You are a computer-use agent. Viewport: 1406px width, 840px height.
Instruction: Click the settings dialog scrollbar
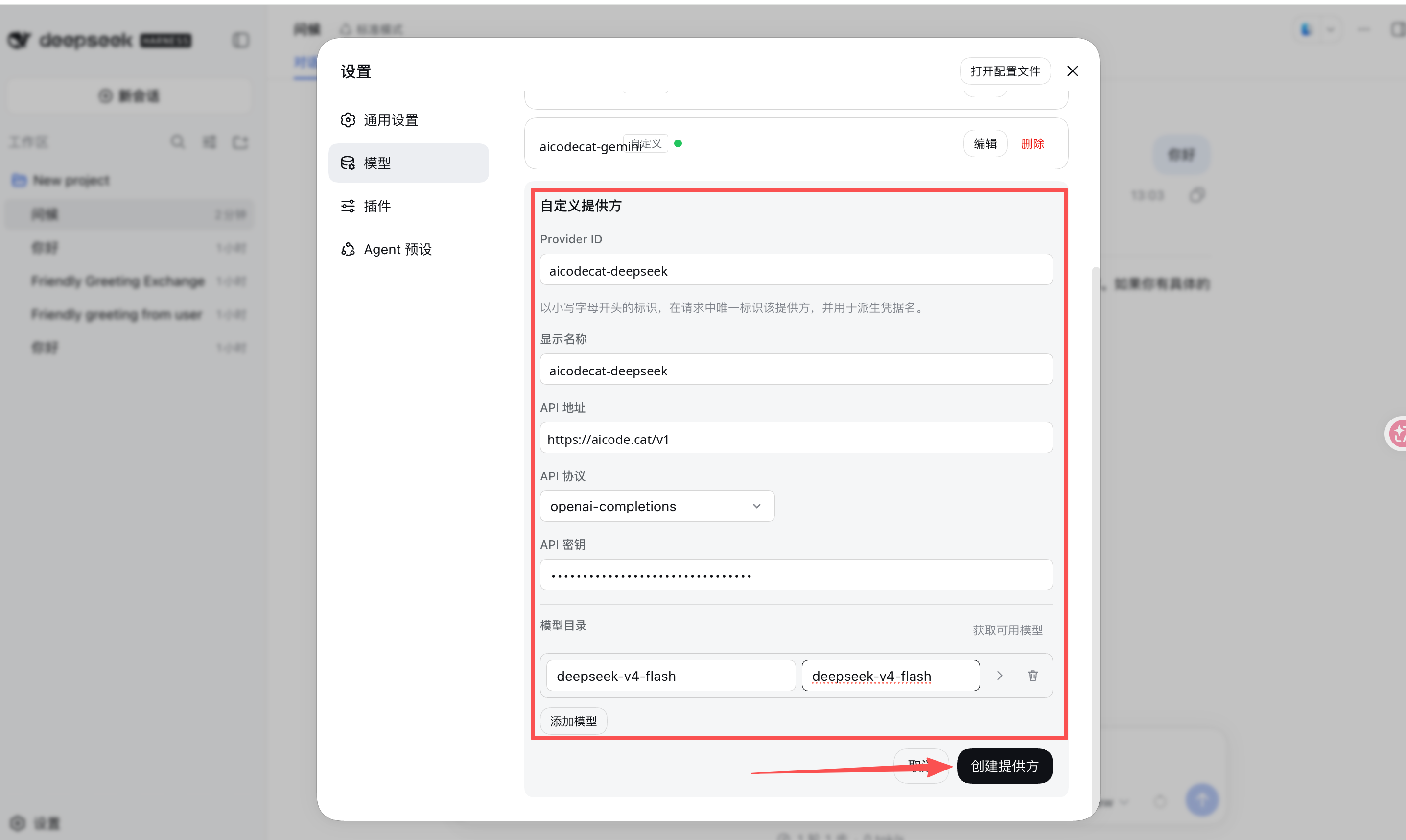tap(1095, 542)
